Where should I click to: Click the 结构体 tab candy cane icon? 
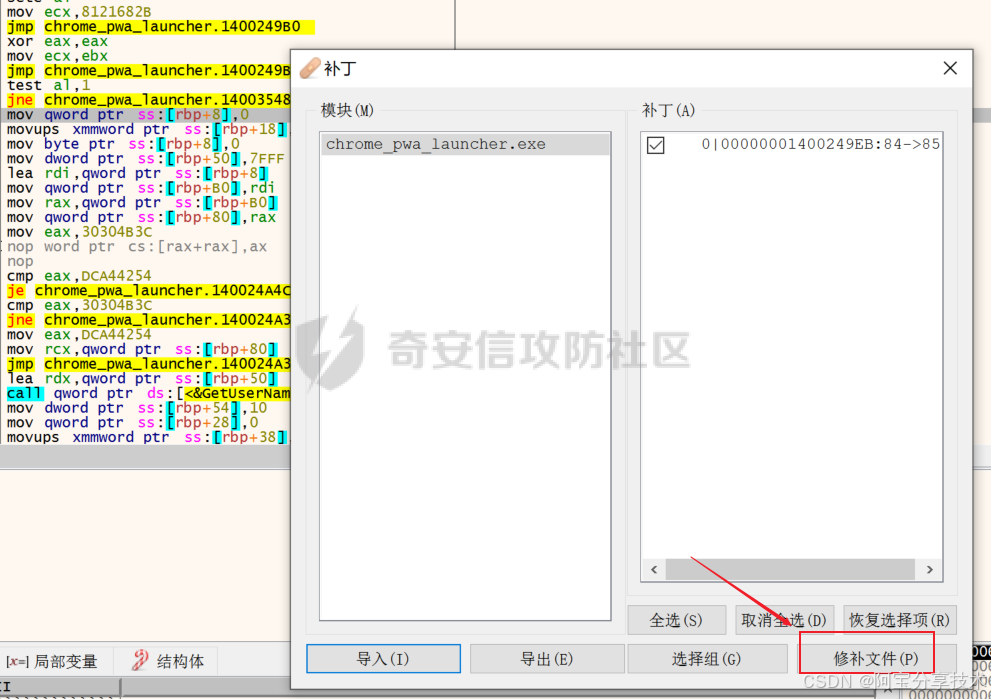[x=140, y=660]
